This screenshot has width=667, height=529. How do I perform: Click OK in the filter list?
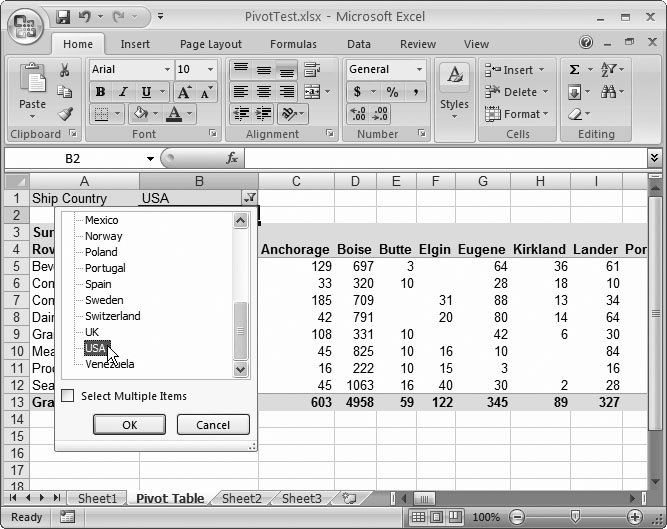coord(129,425)
